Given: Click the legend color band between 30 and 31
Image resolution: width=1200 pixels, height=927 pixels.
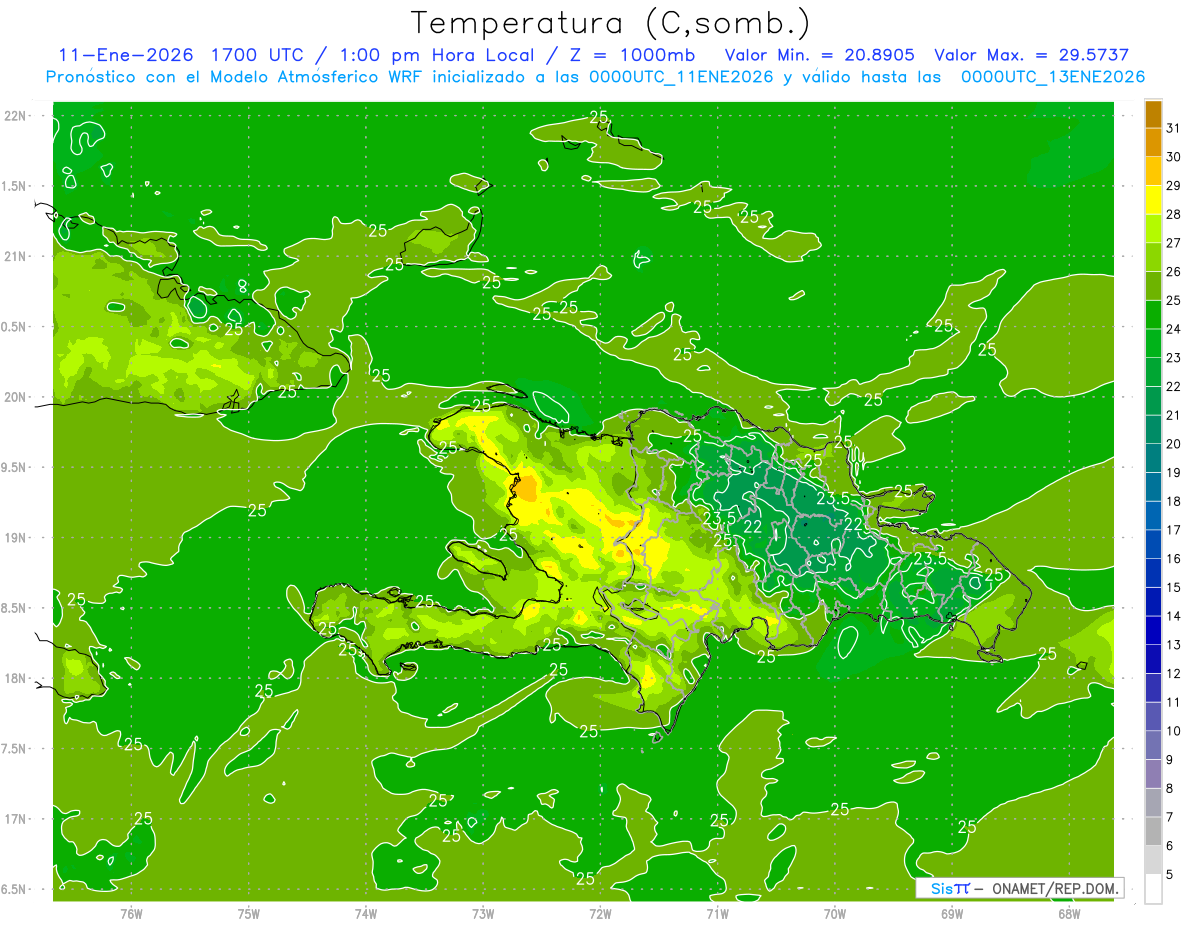Looking at the screenshot, I should coord(1153,142).
